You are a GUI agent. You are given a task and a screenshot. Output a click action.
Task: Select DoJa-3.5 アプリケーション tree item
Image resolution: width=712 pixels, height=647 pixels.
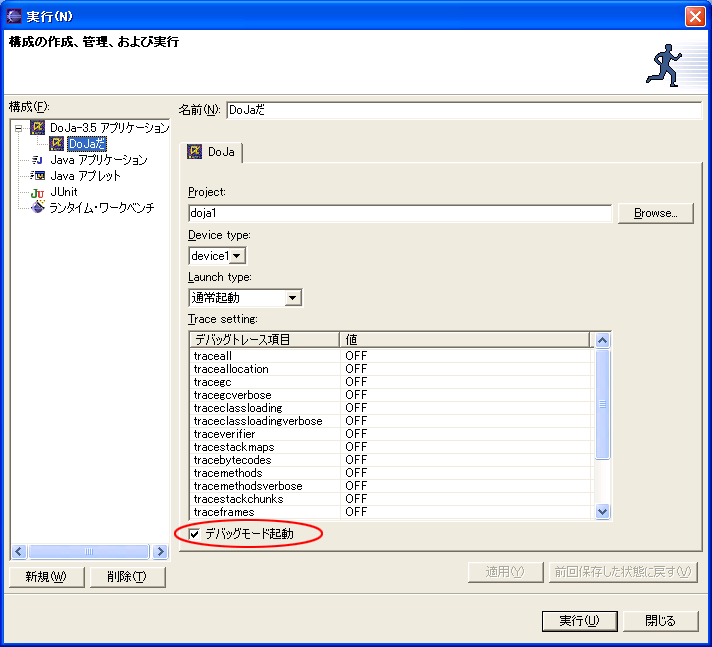(x=109, y=128)
